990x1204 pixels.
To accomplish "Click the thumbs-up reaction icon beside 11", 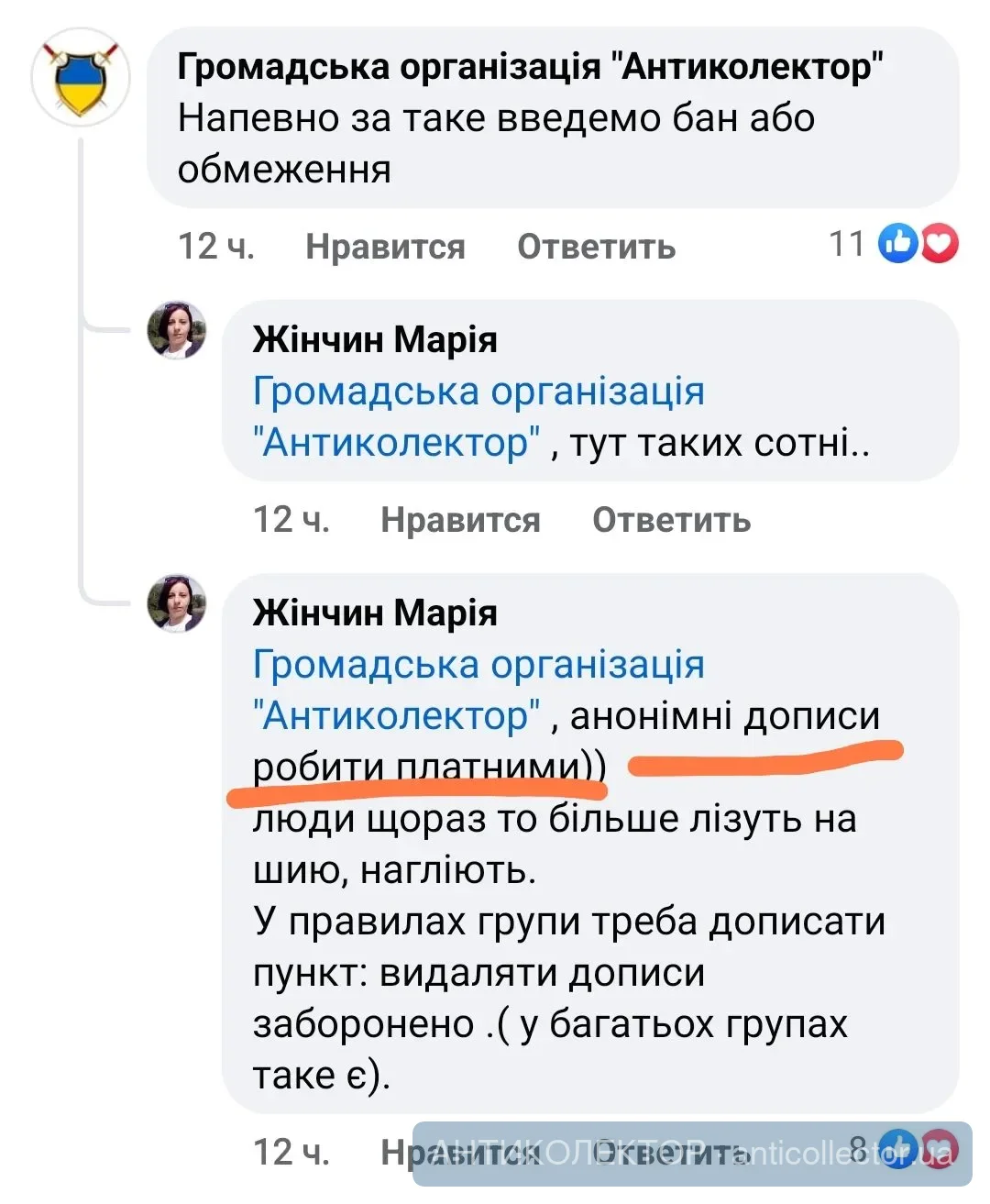I will pos(899,245).
